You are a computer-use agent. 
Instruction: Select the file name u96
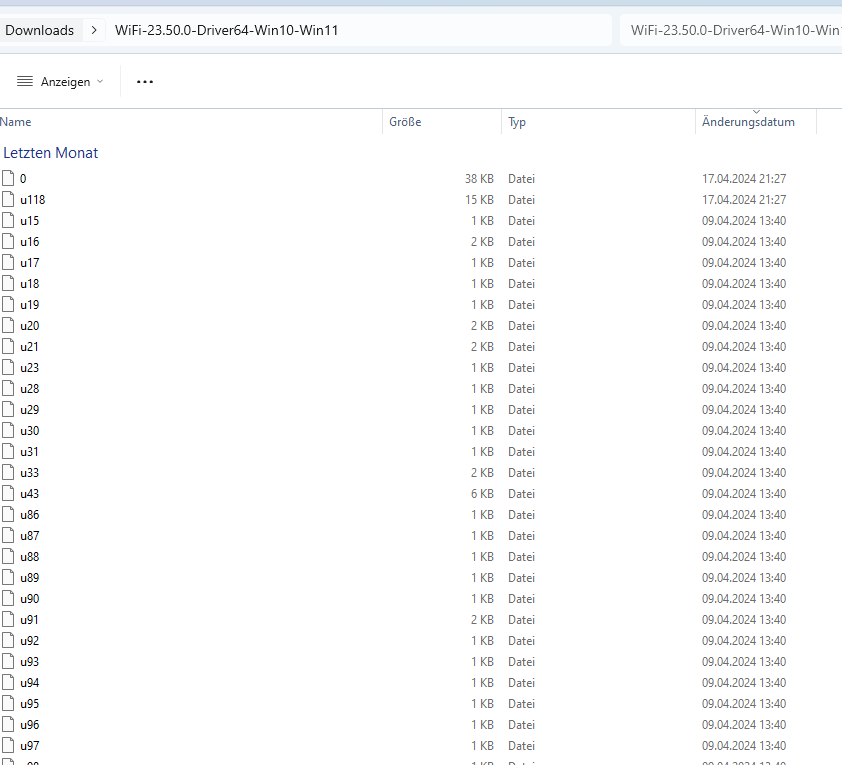pyautogui.click(x=30, y=724)
